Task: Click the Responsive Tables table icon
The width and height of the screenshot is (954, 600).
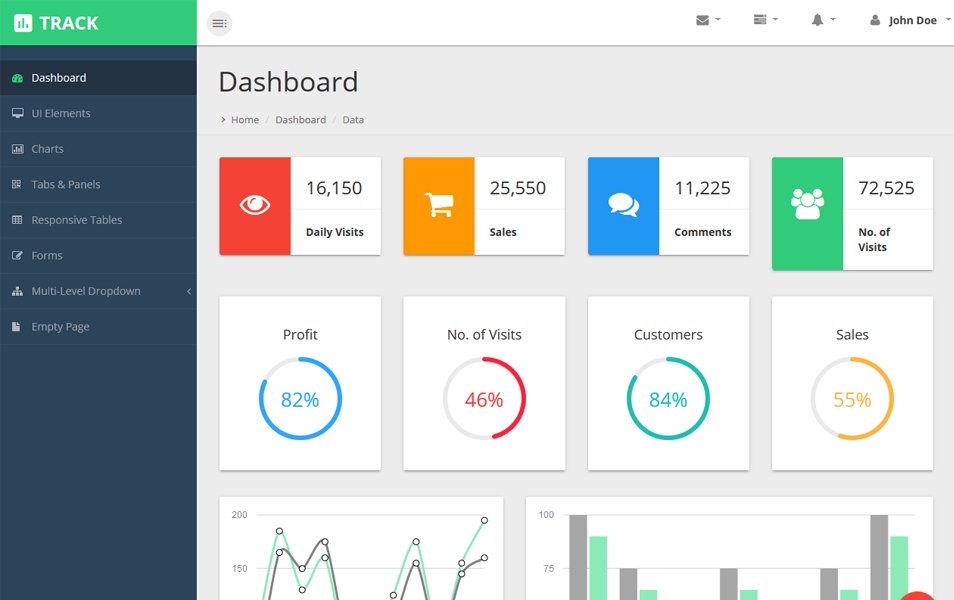Action: (x=17, y=220)
